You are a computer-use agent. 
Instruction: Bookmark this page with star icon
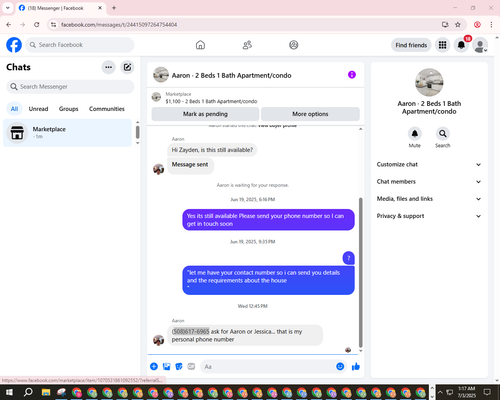click(458, 25)
